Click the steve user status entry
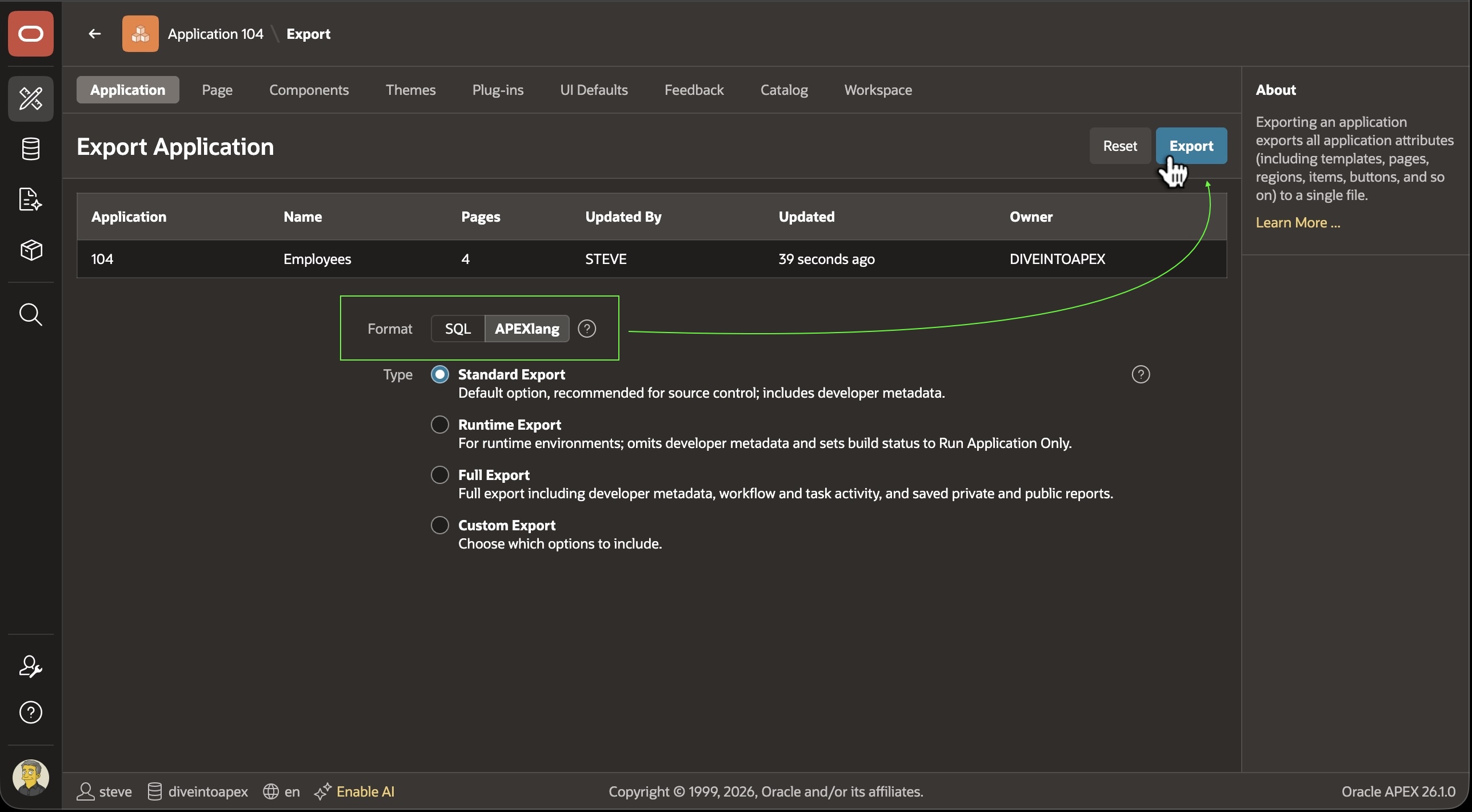Viewport: 1472px width, 812px height. (x=105, y=791)
